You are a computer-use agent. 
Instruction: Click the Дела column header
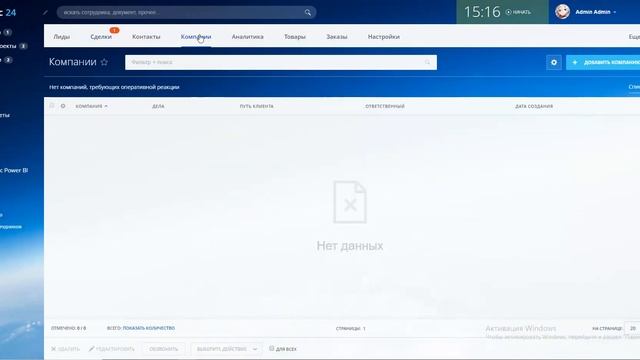(158, 106)
